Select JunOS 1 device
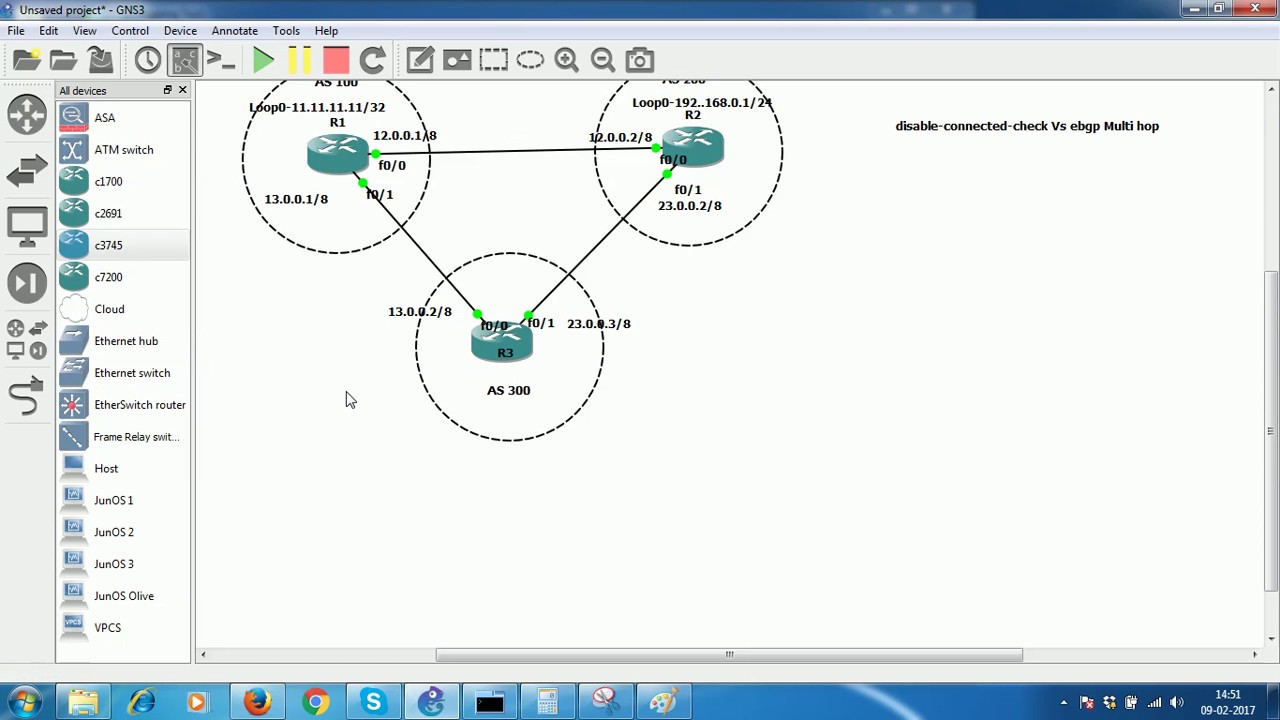 point(123,500)
